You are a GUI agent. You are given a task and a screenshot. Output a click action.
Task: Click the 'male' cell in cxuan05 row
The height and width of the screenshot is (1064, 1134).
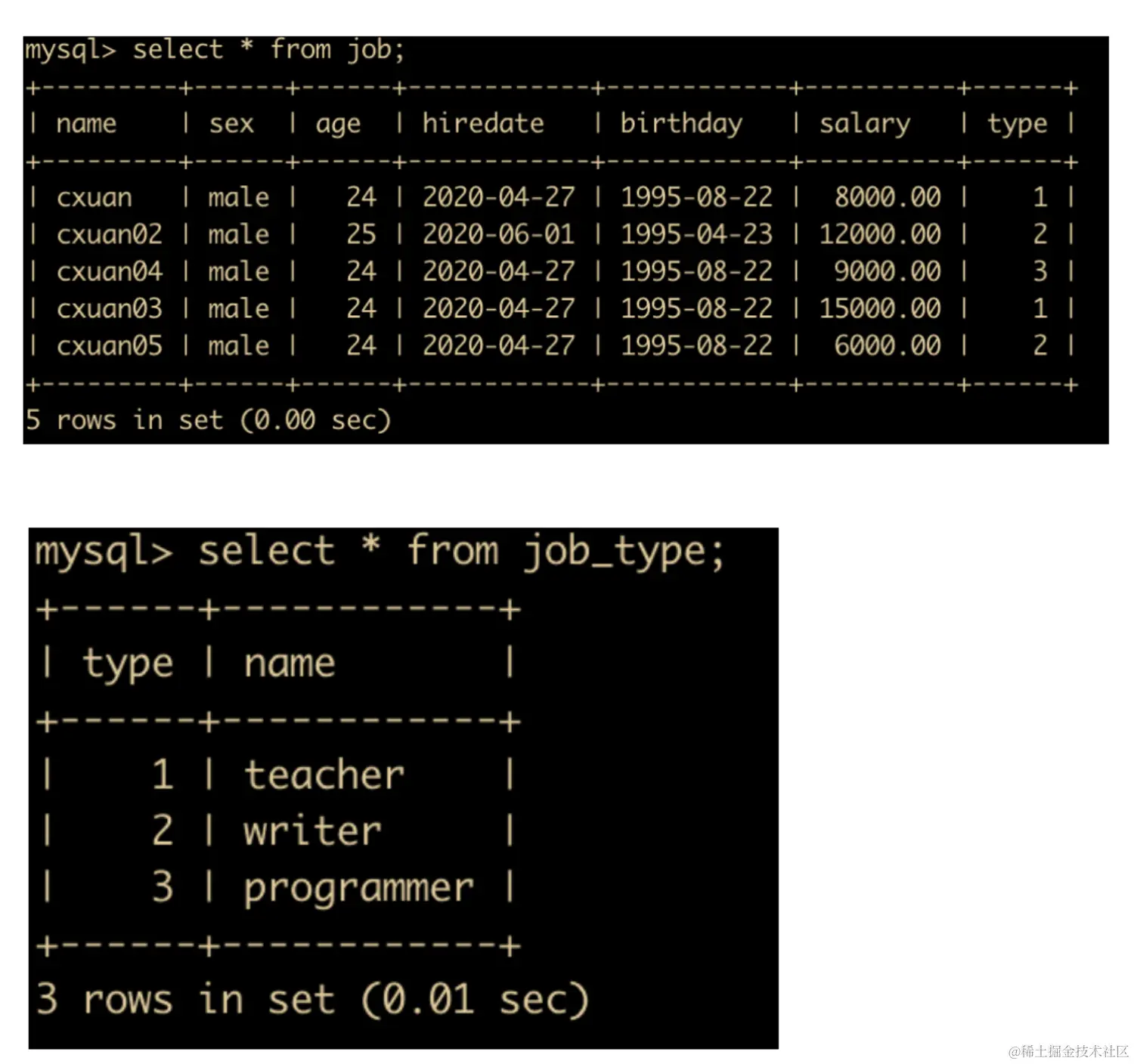click(x=239, y=345)
